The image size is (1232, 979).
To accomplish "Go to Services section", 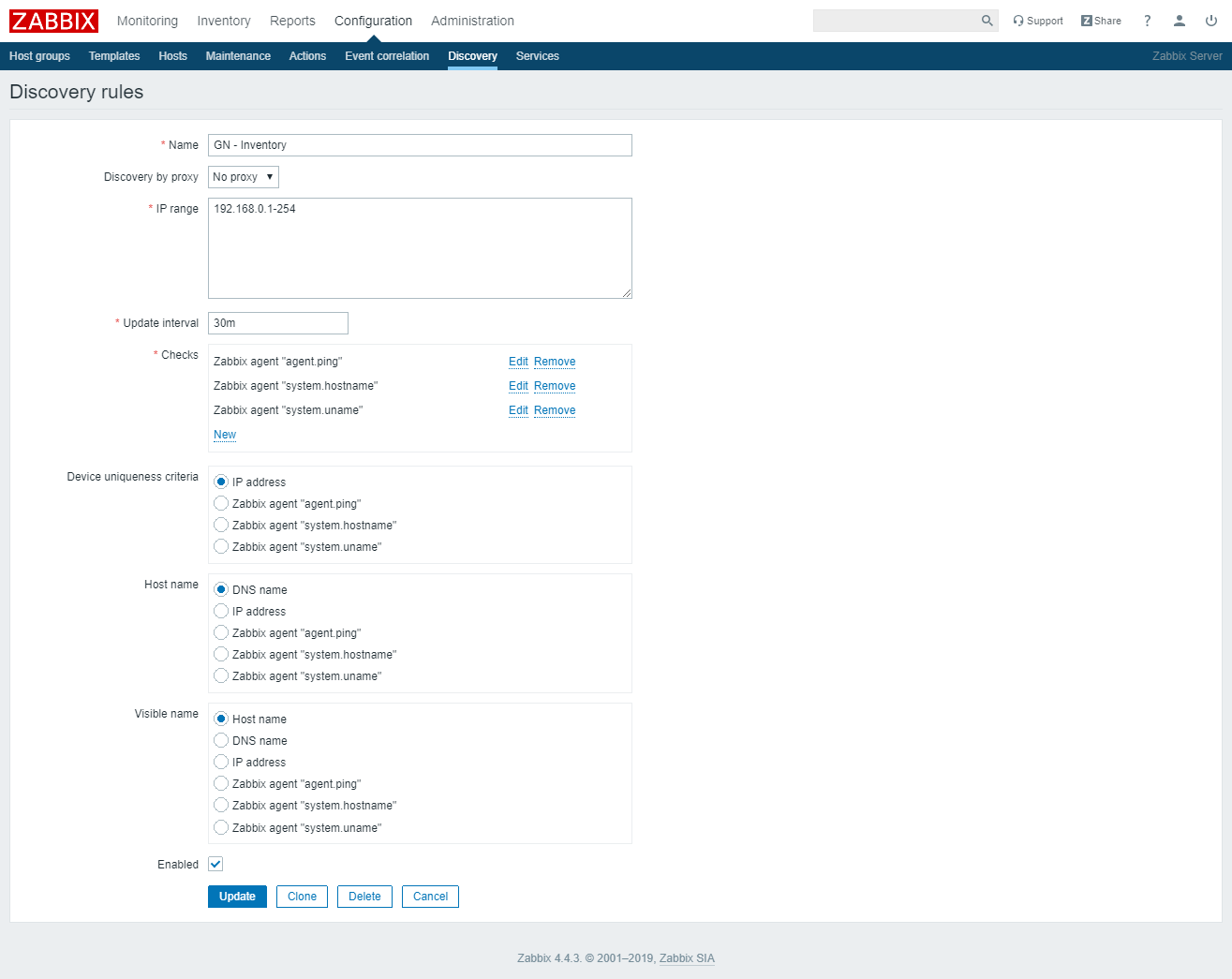I will [x=537, y=56].
